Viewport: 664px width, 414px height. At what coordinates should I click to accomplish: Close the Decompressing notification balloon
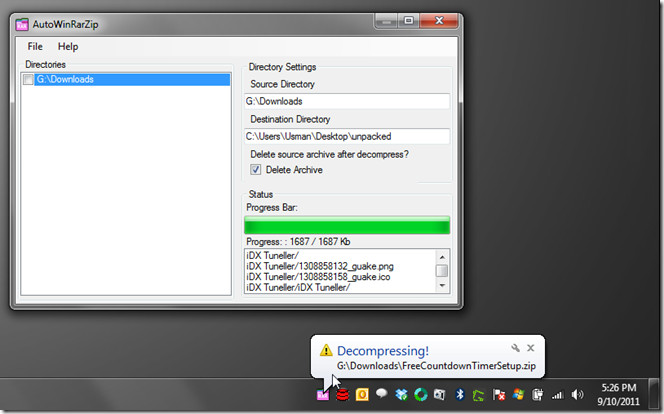pyautogui.click(x=531, y=348)
